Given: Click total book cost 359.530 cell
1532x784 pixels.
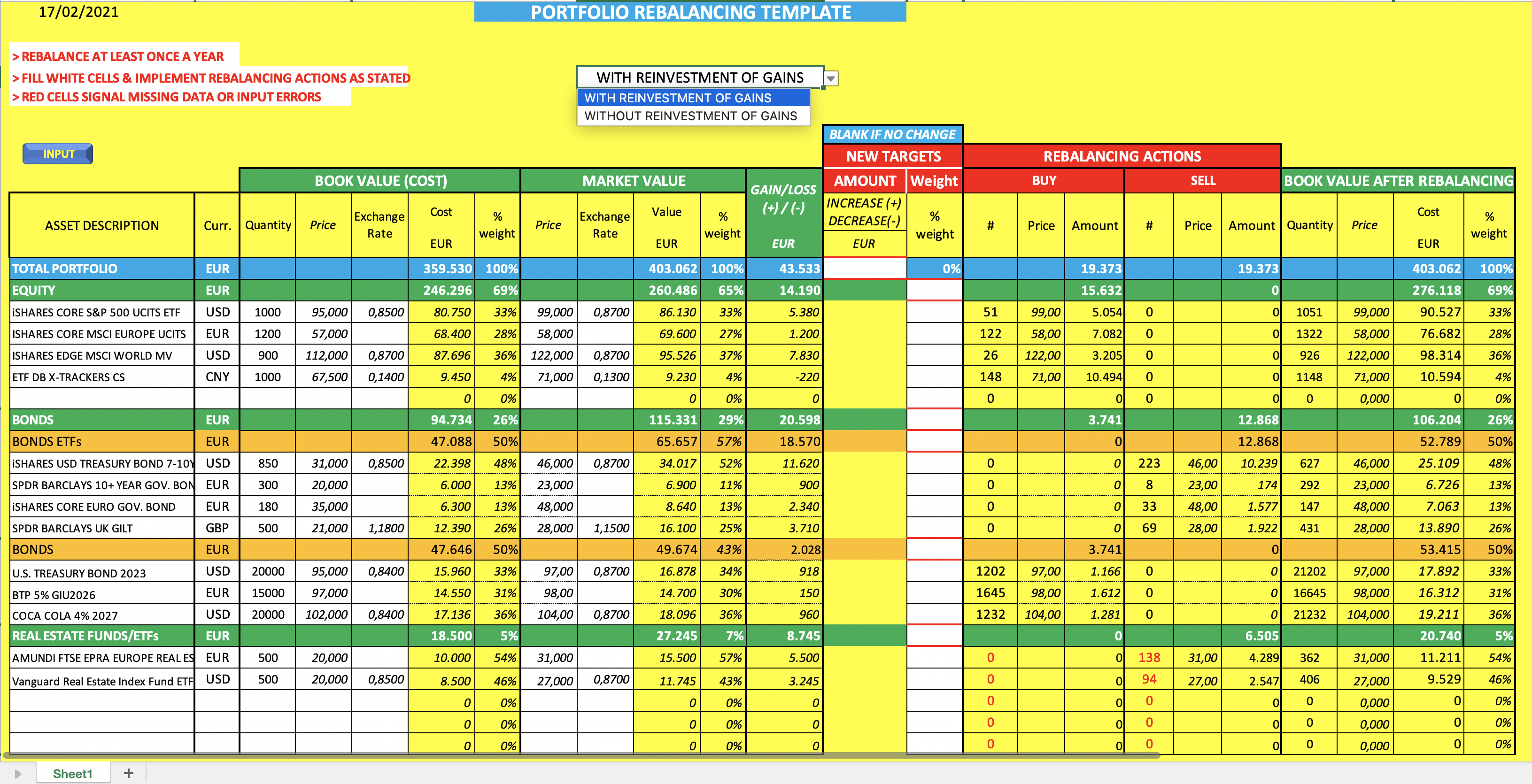Looking at the screenshot, I should (x=441, y=269).
